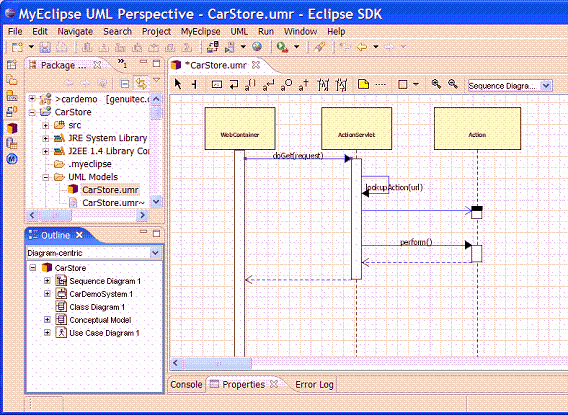Collapse the CarStore project node
This screenshot has height=415, width=568.
pos(32,112)
